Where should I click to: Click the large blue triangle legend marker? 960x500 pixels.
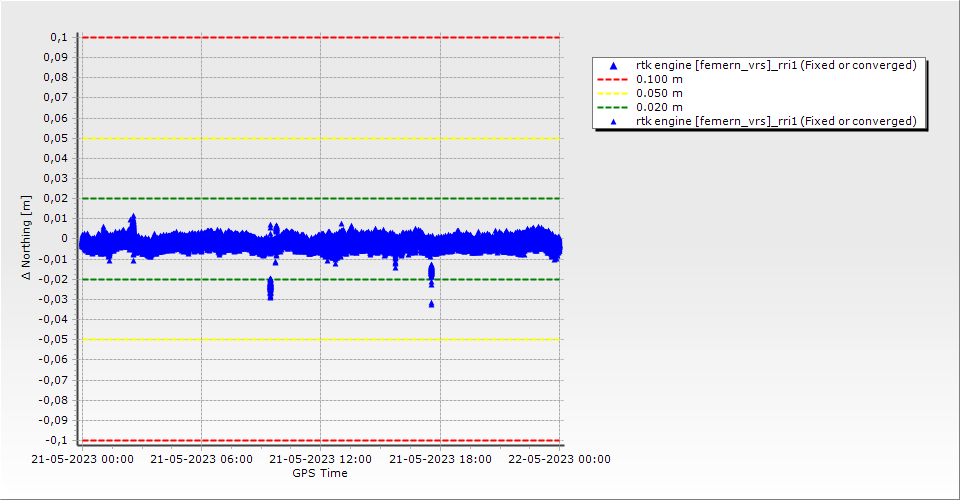613,65
